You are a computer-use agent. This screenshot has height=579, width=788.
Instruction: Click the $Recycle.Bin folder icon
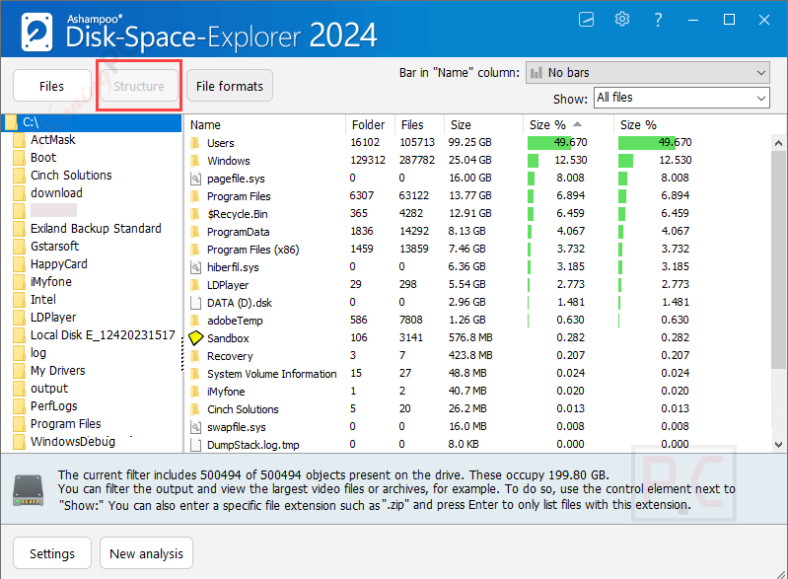tap(195, 214)
